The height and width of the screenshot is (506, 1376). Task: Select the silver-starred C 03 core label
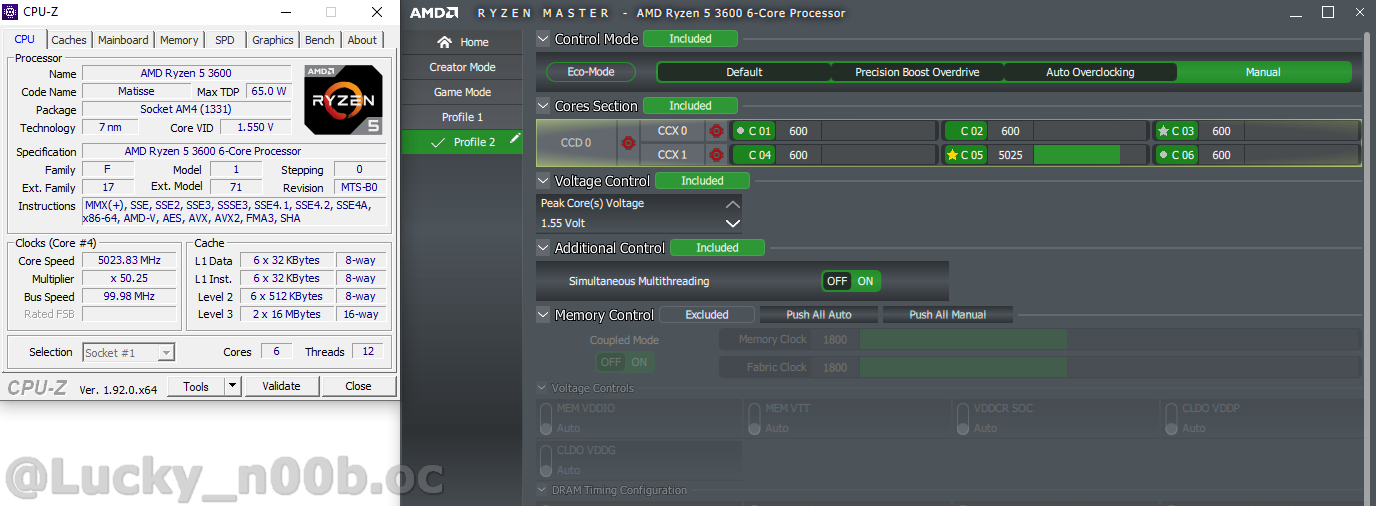(x=1175, y=131)
